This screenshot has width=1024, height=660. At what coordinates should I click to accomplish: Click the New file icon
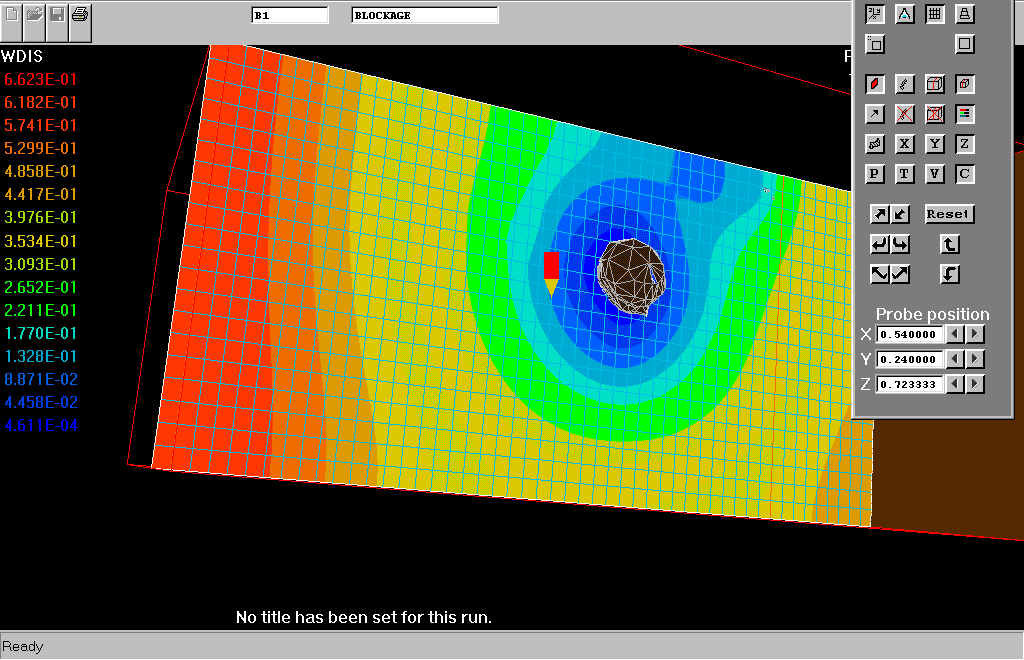[x=12, y=15]
